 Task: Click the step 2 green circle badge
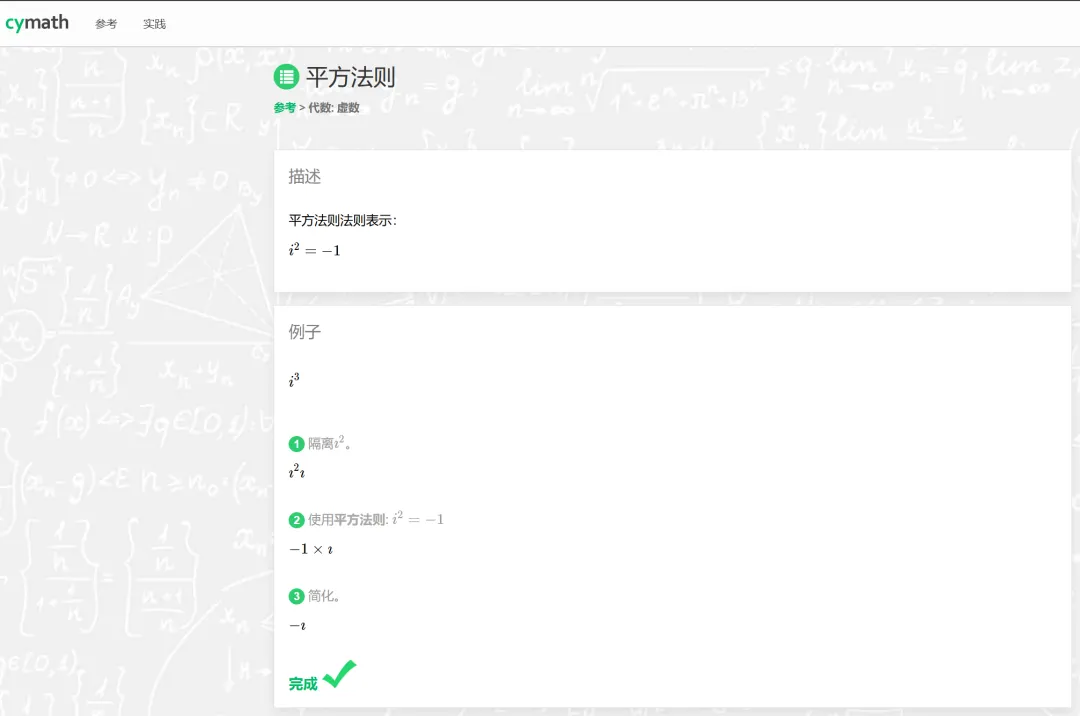click(x=296, y=520)
